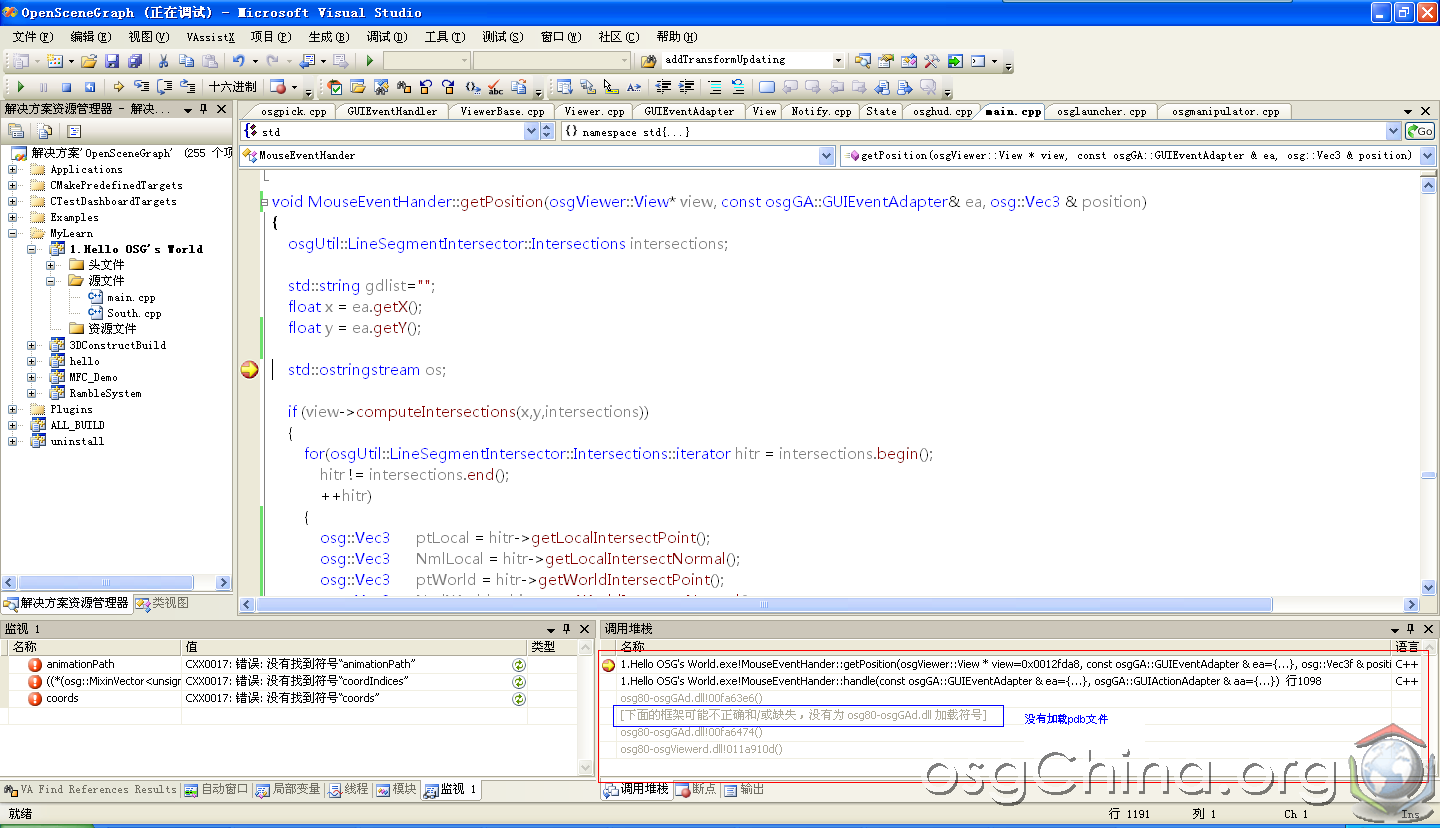Open the 文件(F) menu
Viewport: 1440px width, 828px height.
[33, 36]
